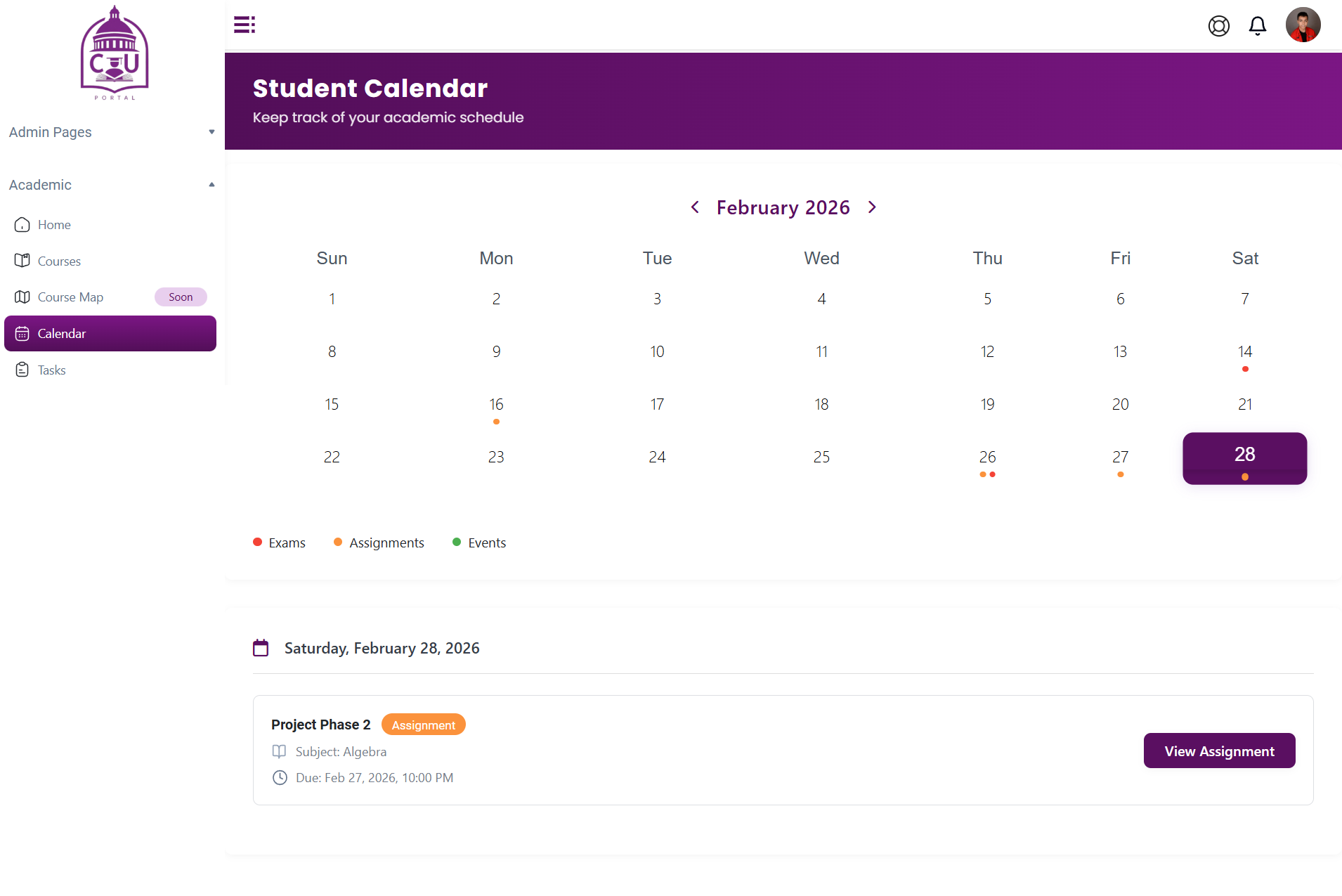Select February 14 exam date

point(1244,352)
